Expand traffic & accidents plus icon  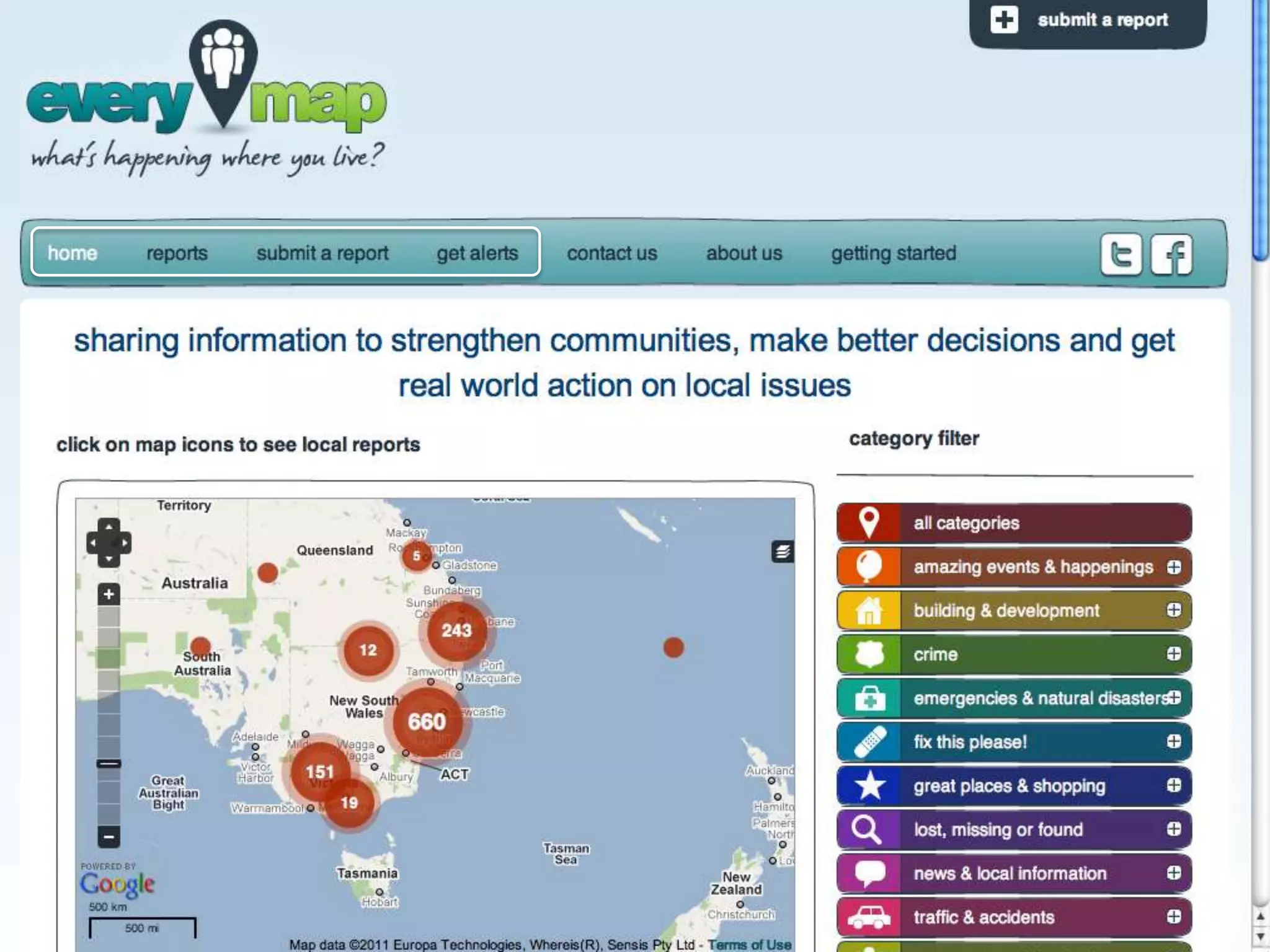click(1173, 917)
